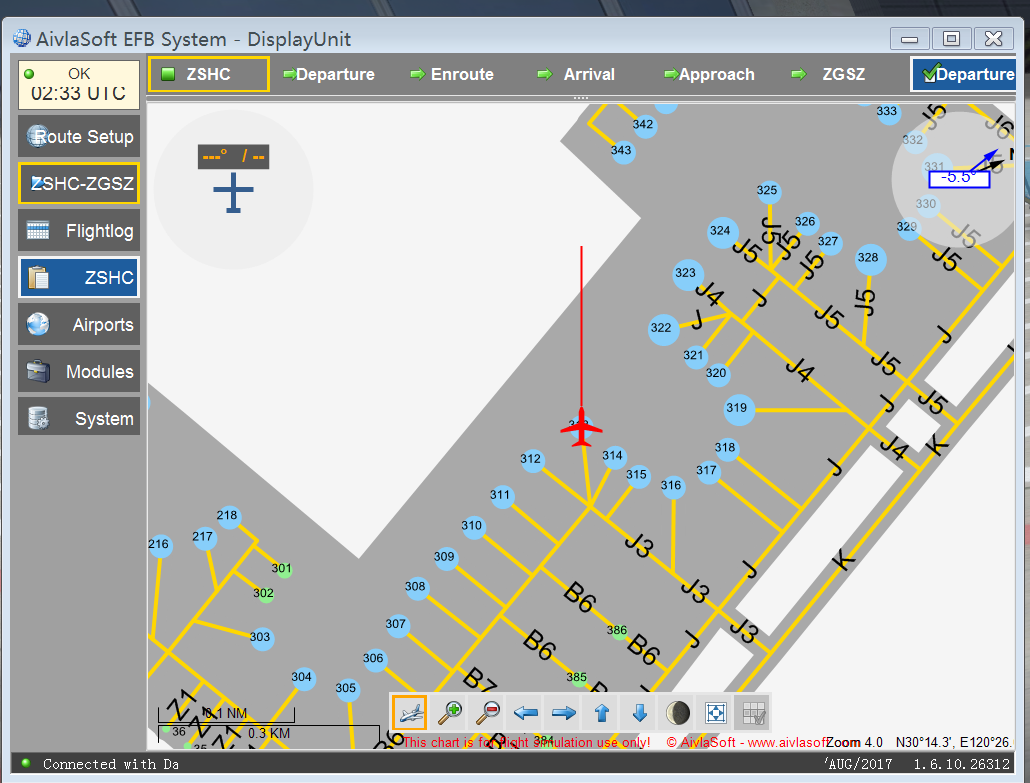Open the Flightlog page
The image size is (1030, 783).
(79, 231)
